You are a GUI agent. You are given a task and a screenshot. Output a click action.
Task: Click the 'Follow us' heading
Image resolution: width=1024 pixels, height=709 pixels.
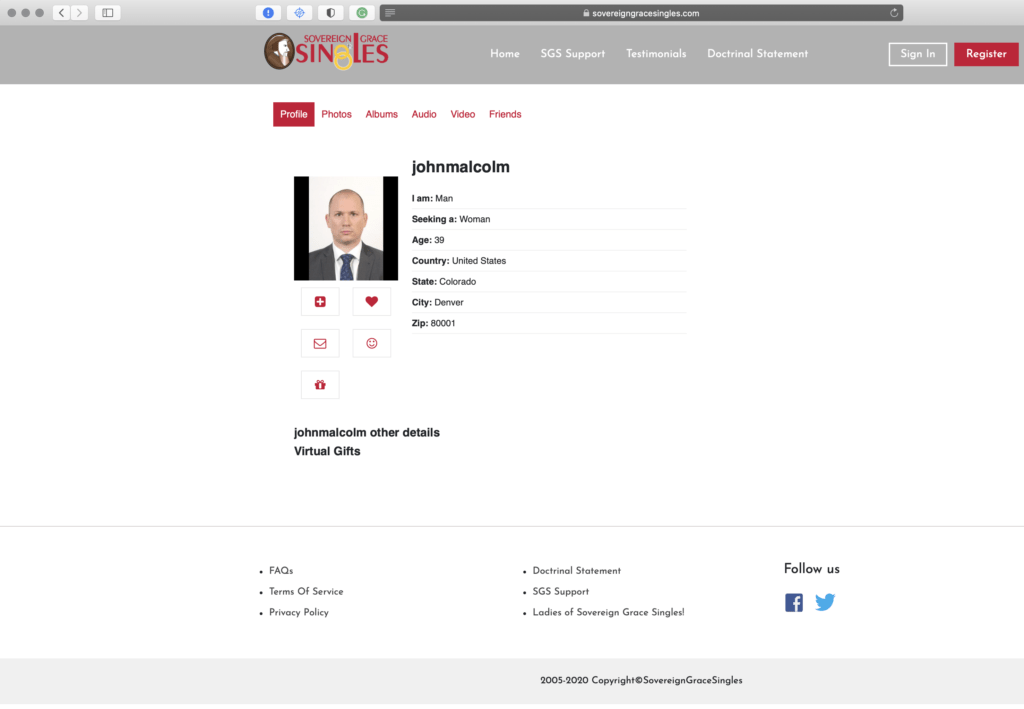(812, 569)
